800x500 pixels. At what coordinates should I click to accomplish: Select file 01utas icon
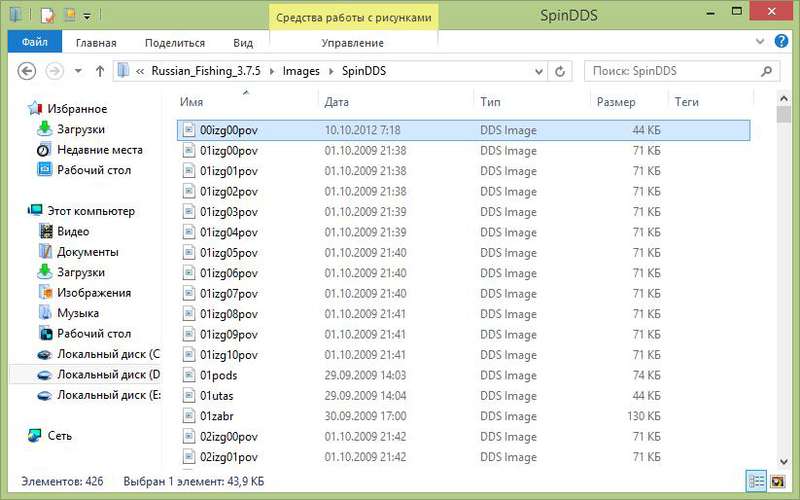(x=189, y=395)
